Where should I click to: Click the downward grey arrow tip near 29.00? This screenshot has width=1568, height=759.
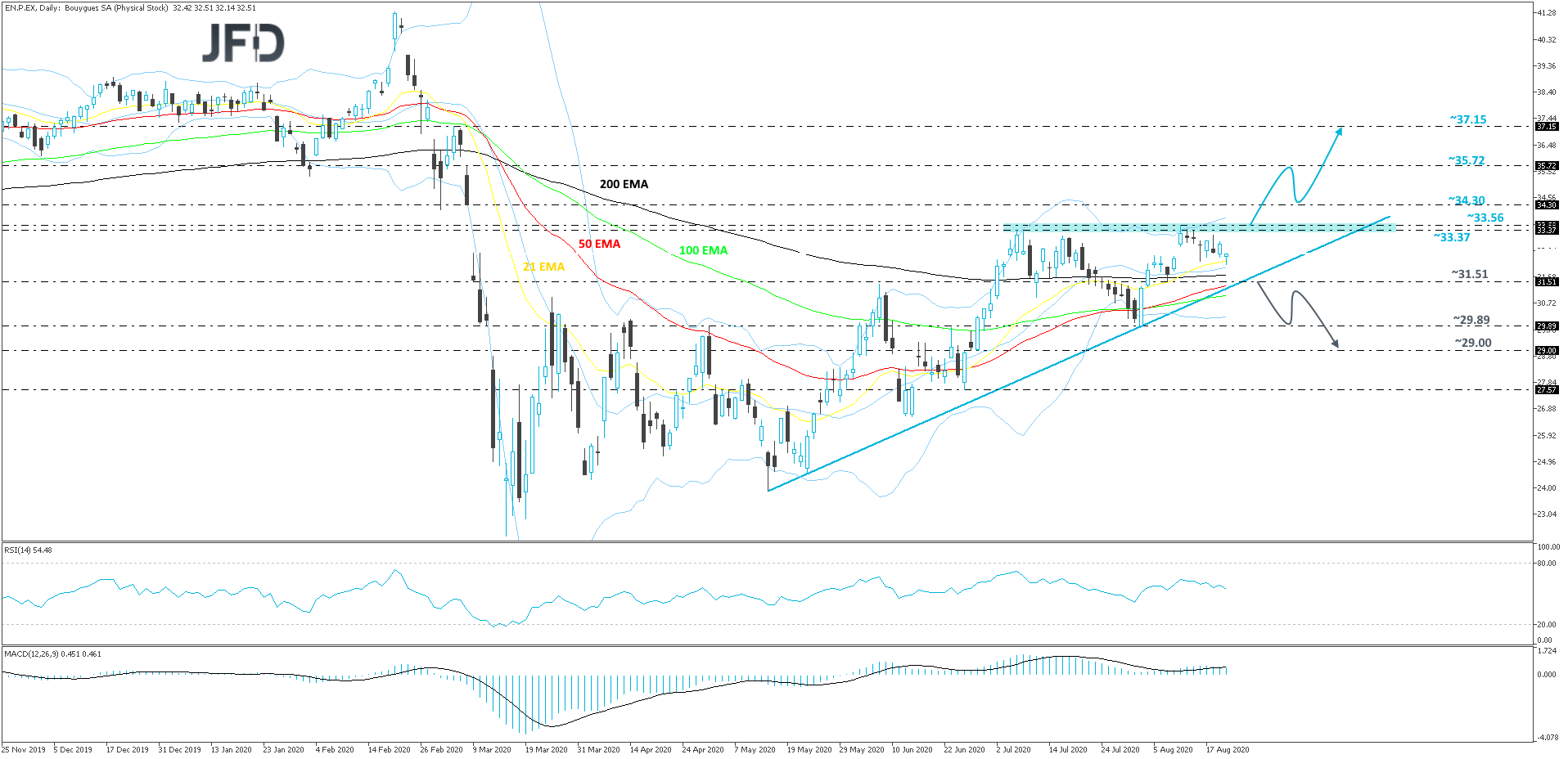tap(1336, 345)
